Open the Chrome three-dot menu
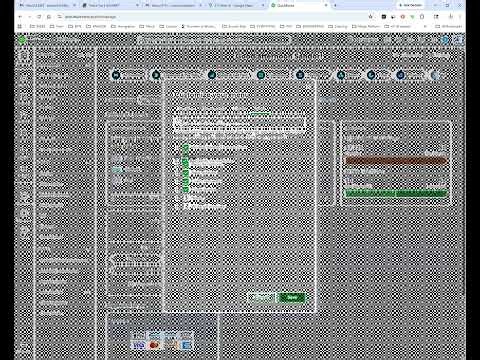This screenshot has width=480, height=360. [460, 16]
